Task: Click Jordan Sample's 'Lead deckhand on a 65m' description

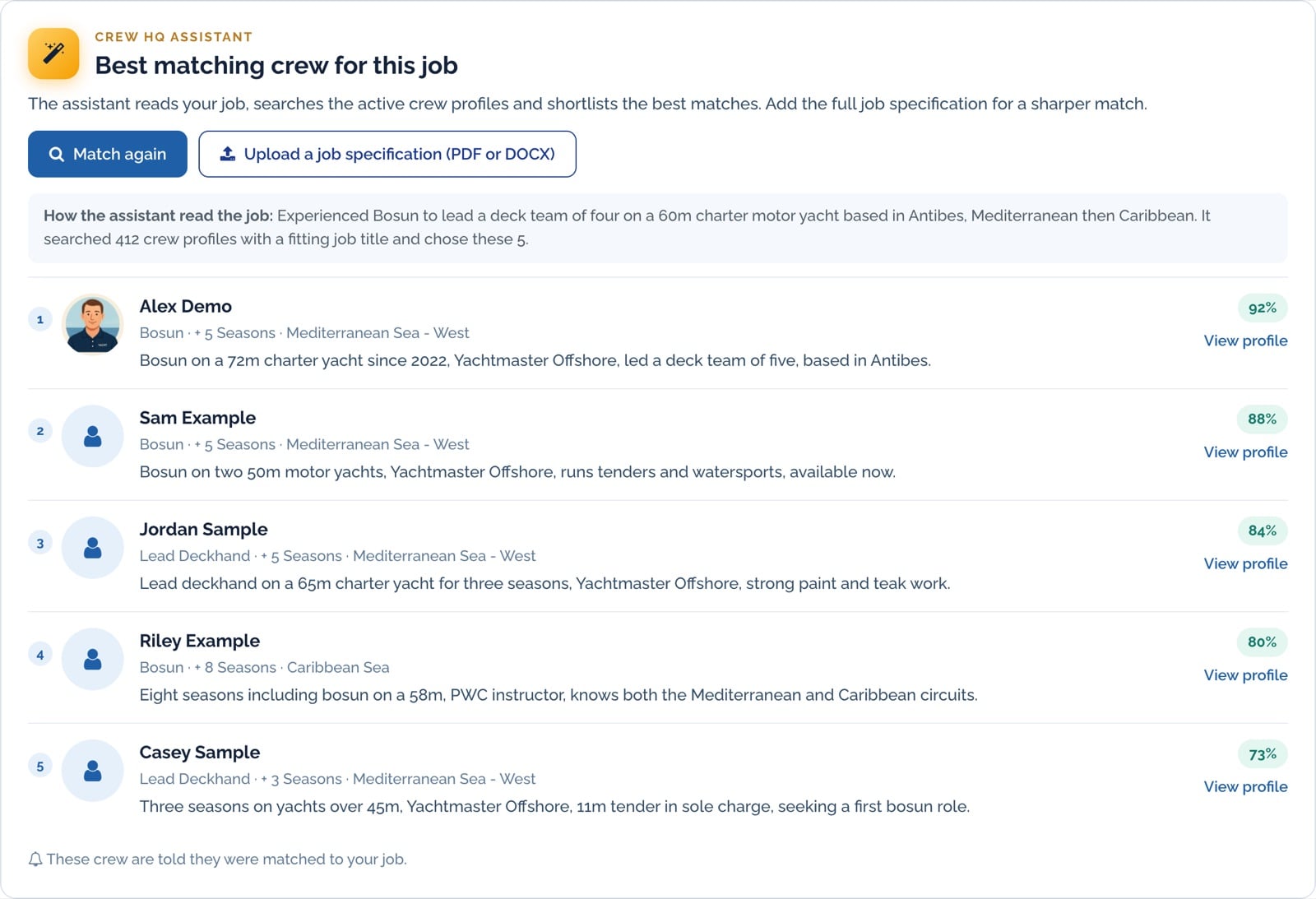Action: (x=544, y=584)
